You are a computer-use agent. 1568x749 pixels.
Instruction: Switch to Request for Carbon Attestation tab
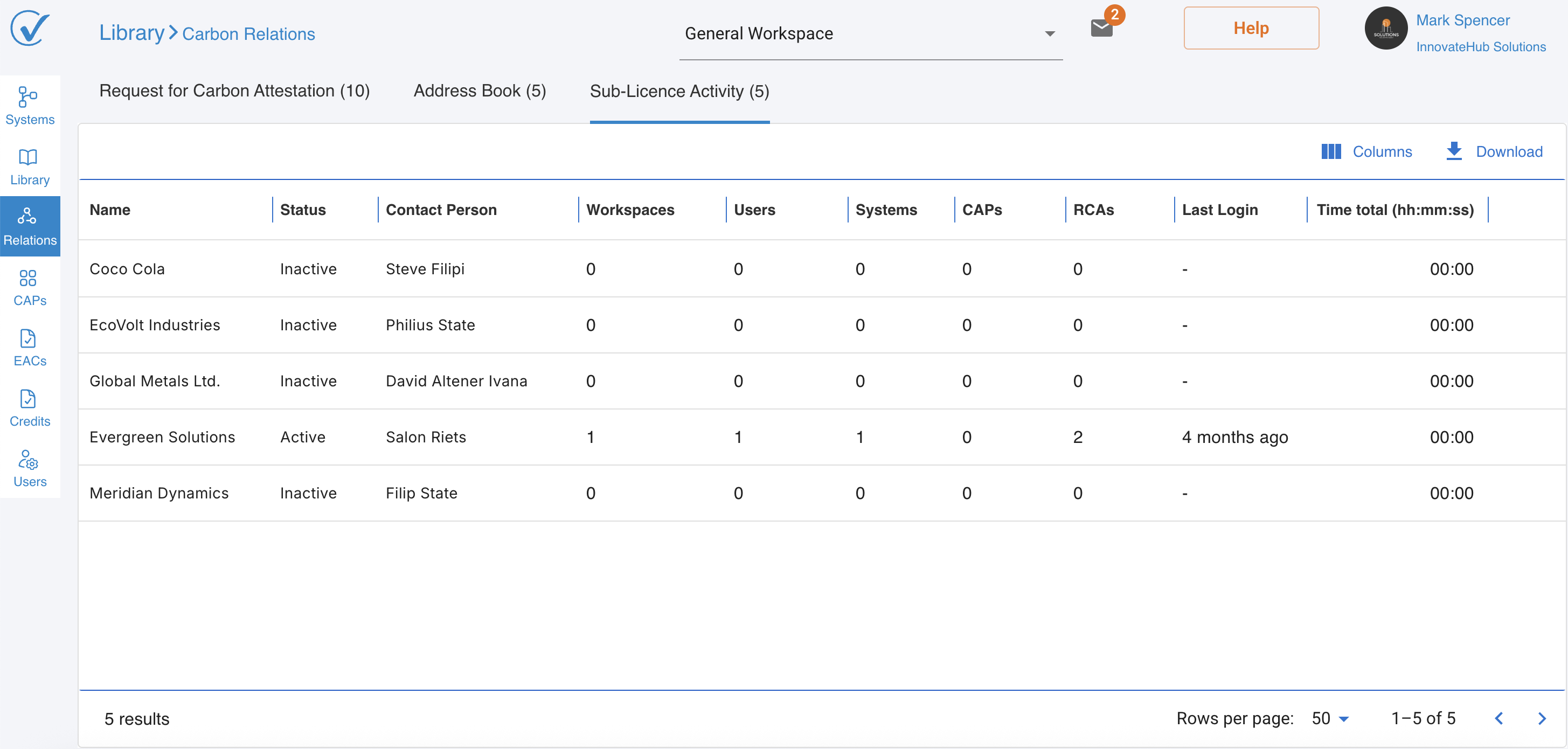tap(234, 91)
